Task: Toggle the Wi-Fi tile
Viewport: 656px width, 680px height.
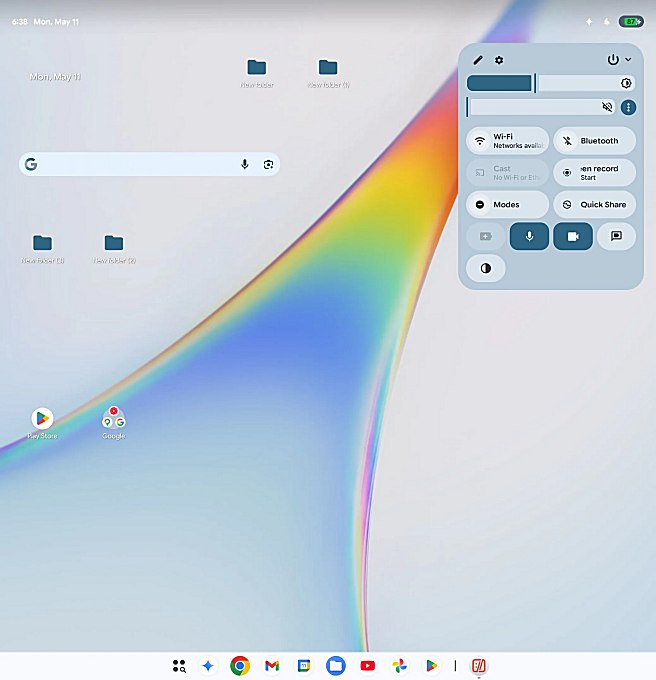Action: click(507, 141)
